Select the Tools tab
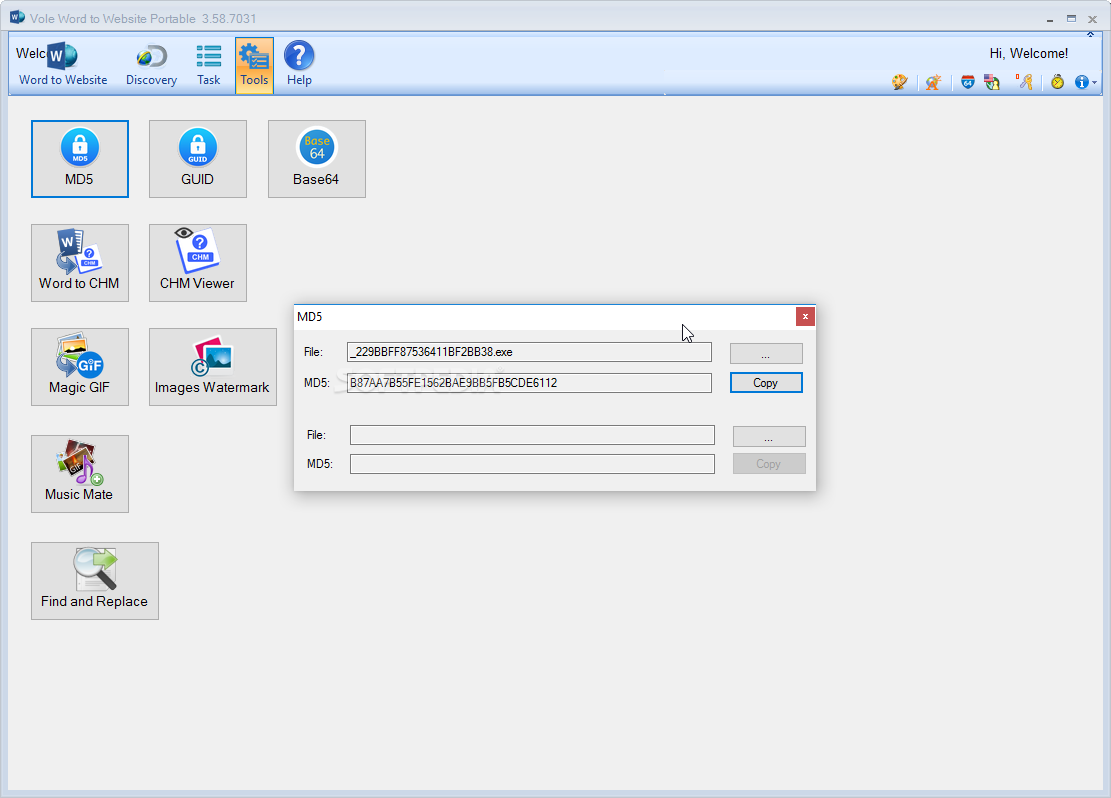 pos(254,66)
